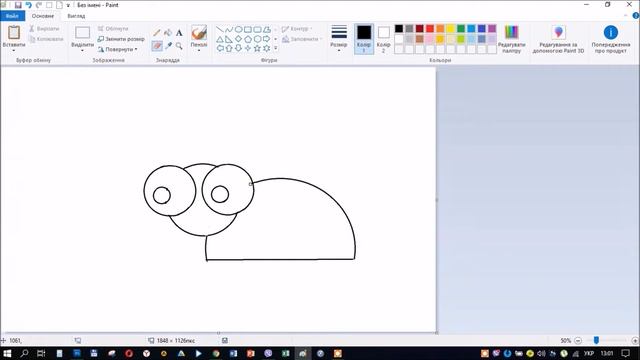Choose the Triangle shape
The image size is (640, 360).
pos(220,39)
